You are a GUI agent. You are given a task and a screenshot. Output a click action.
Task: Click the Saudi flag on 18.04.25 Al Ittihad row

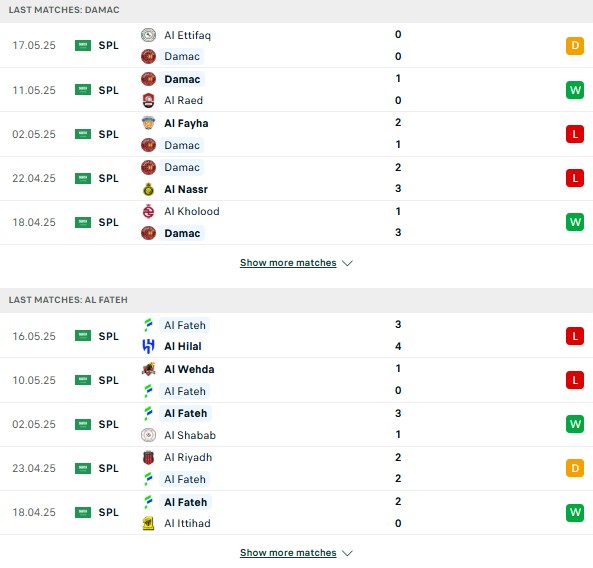click(83, 512)
